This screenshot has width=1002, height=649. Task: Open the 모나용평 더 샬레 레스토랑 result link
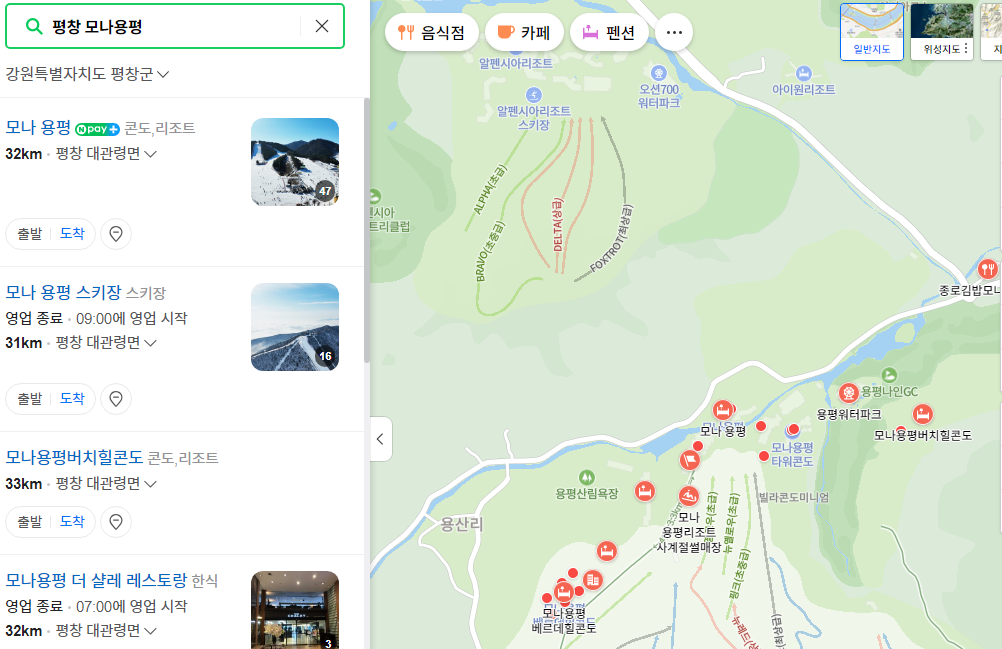click(96, 580)
